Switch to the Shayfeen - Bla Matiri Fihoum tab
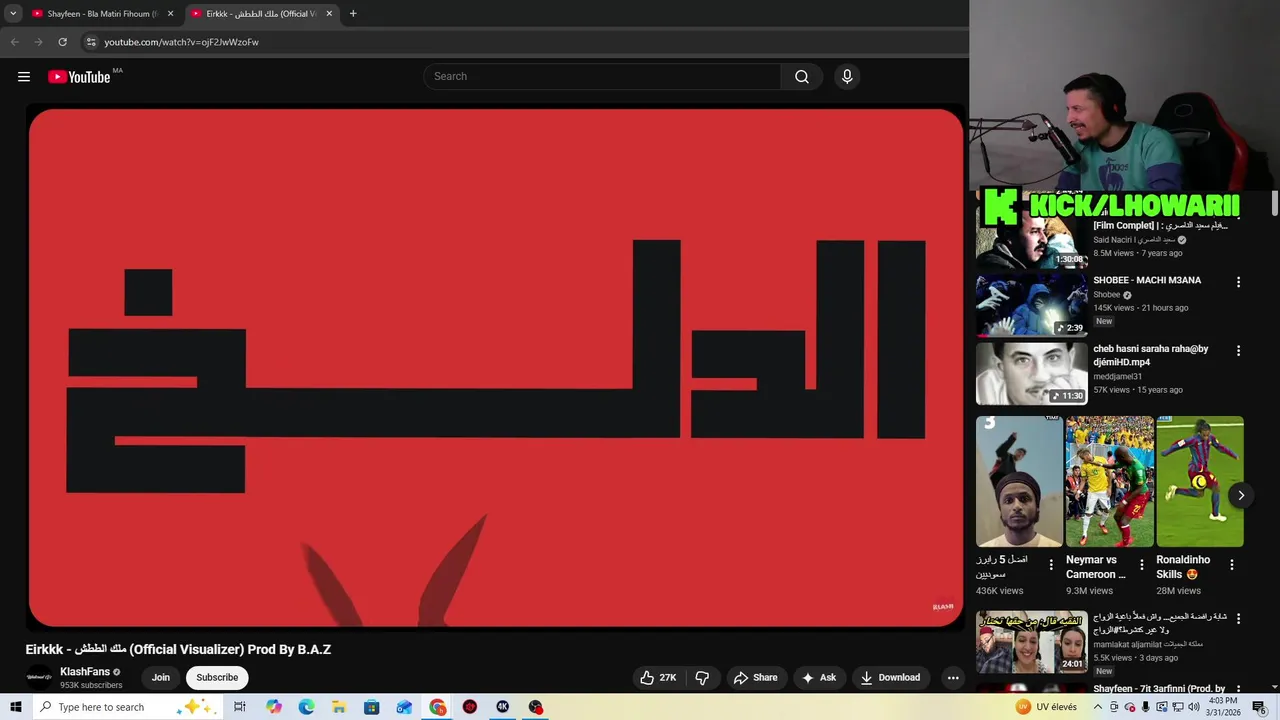The height and width of the screenshot is (720, 1280). tap(102, 14)
